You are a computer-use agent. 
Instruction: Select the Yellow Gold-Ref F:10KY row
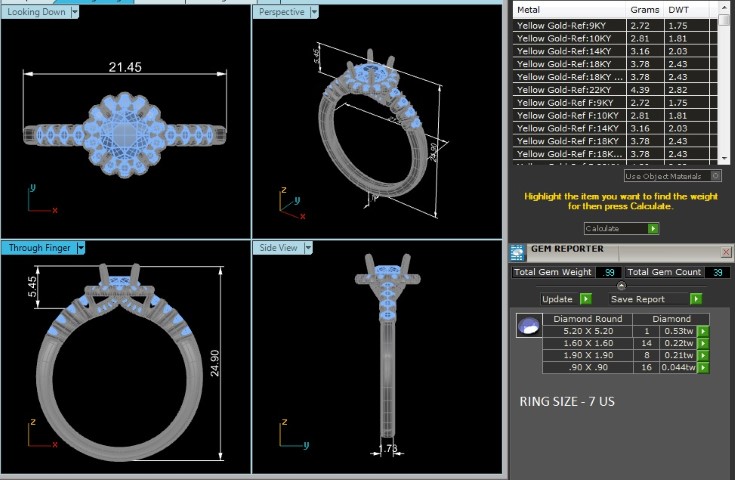click(x=615, y=115)
